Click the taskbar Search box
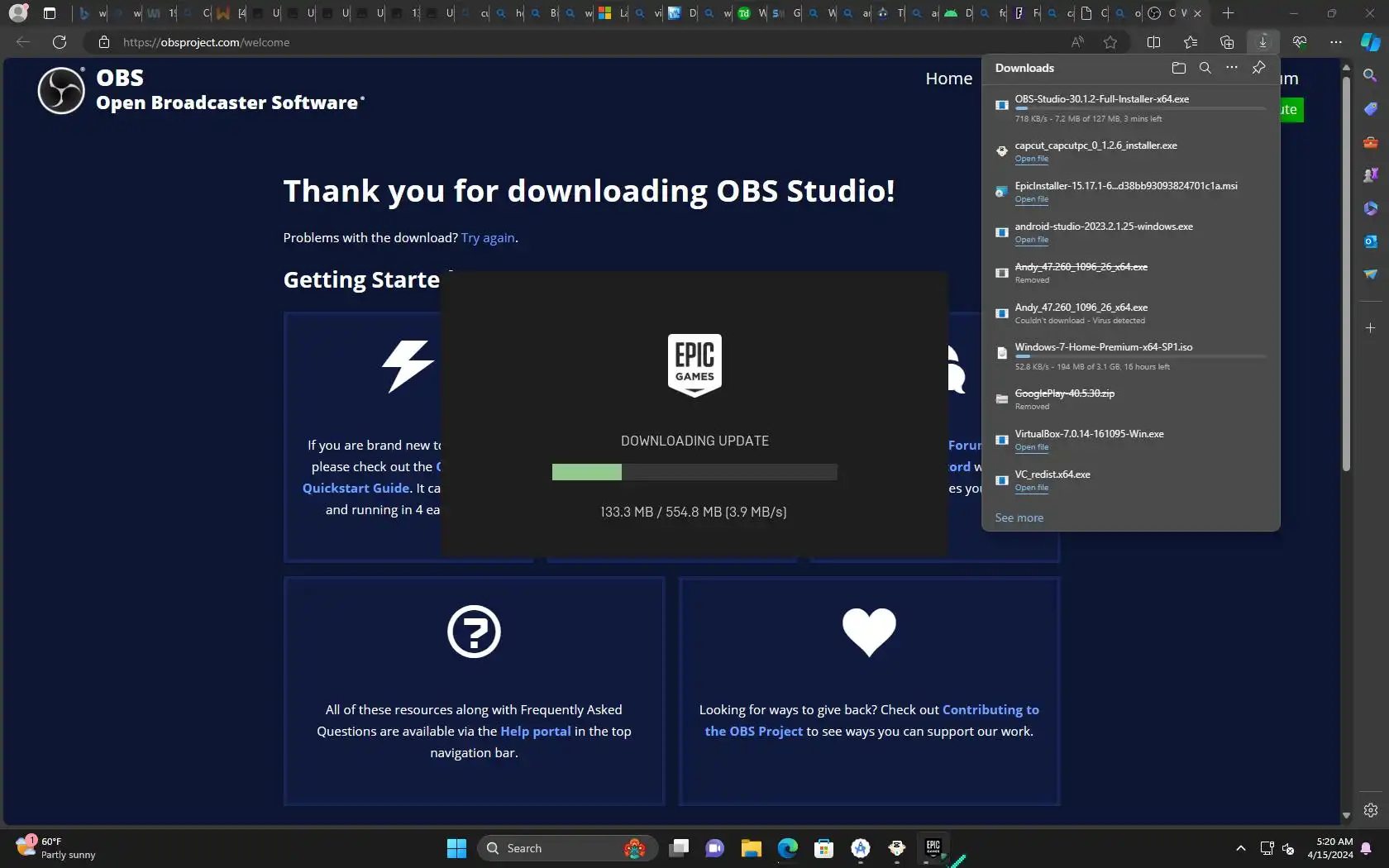 pyautogui.click(x=567, y=848)
